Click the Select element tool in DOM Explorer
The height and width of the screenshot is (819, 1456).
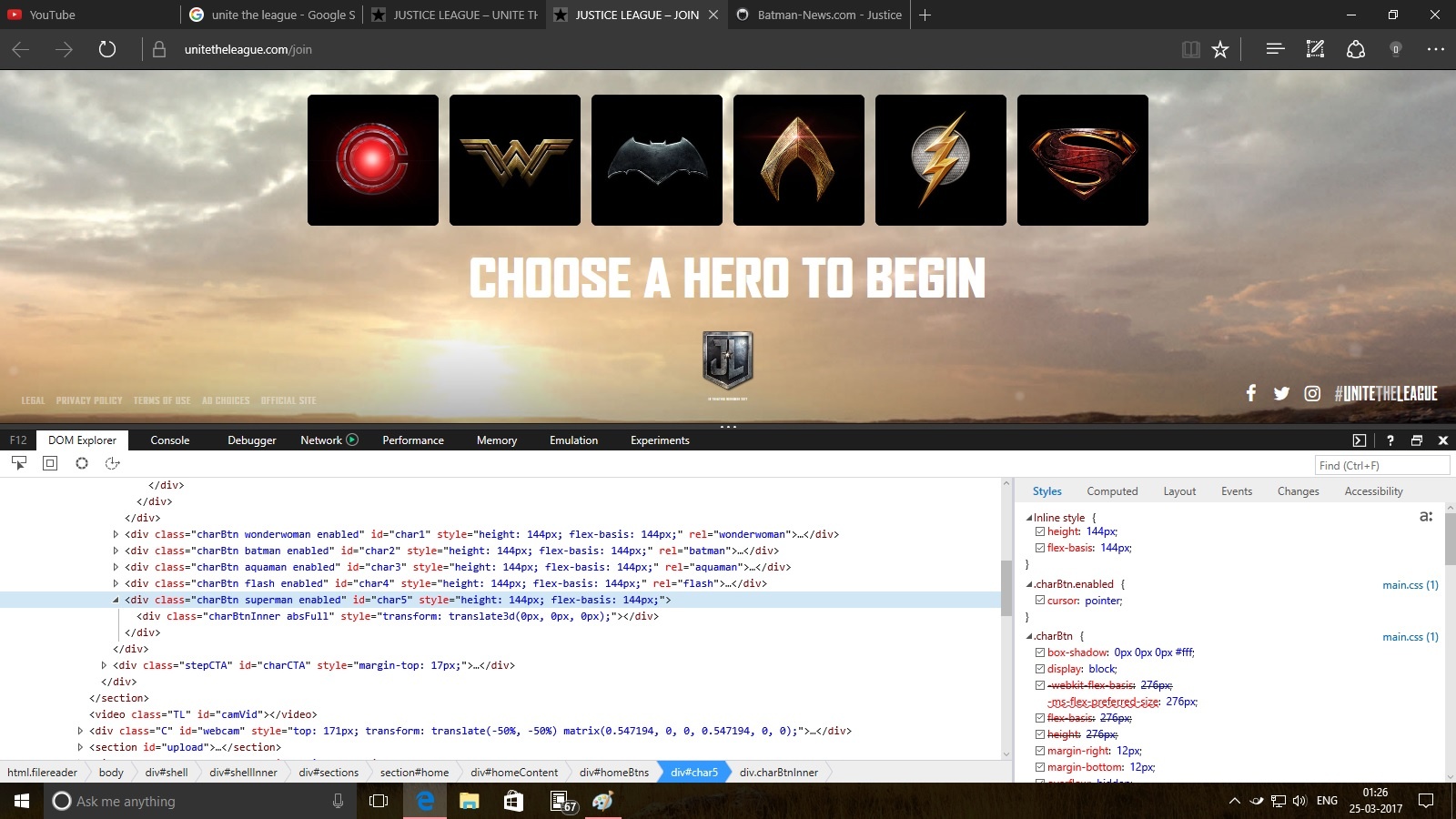click(19, 463)
